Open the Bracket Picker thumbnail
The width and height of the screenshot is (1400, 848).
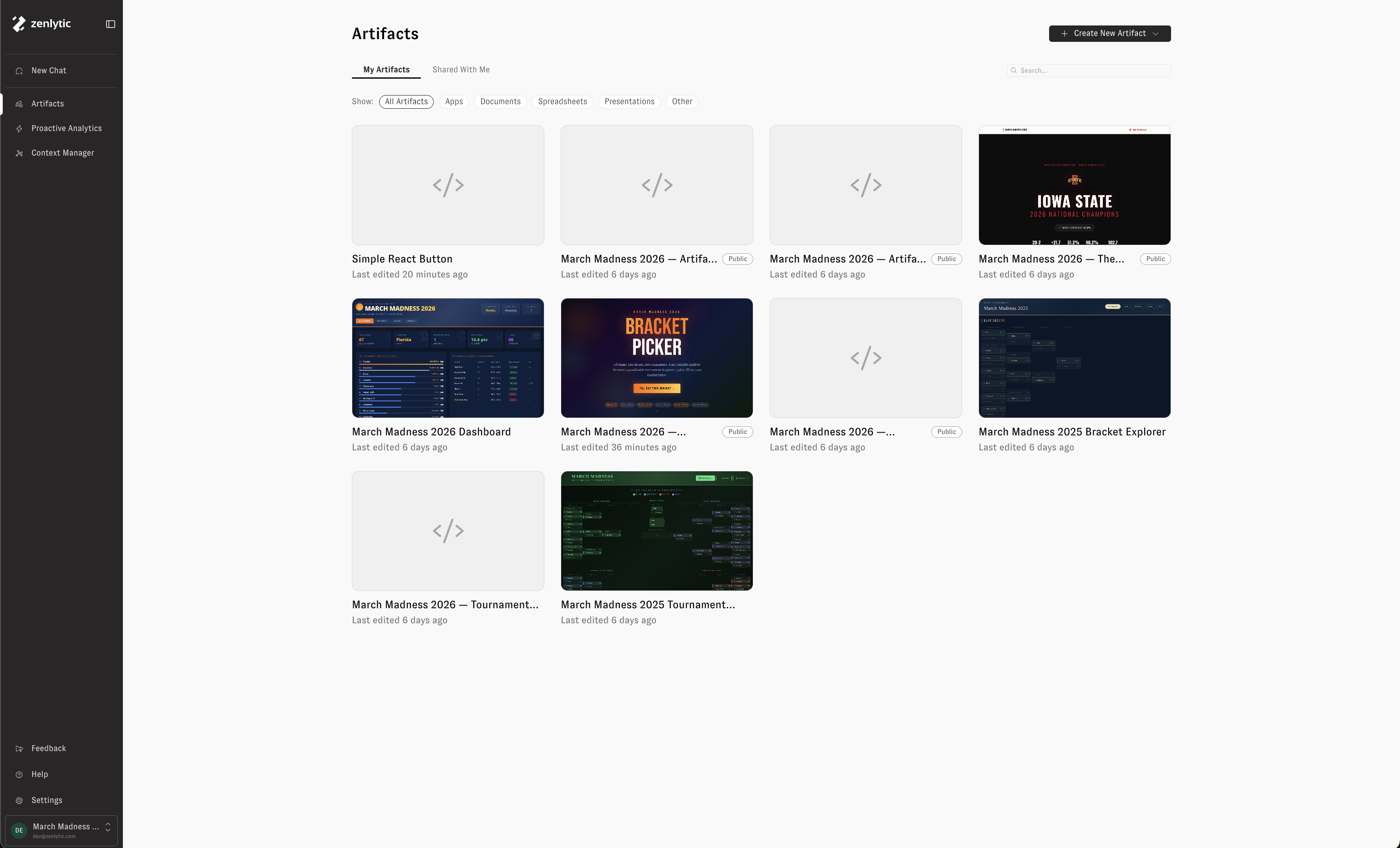tap(656, 358)
